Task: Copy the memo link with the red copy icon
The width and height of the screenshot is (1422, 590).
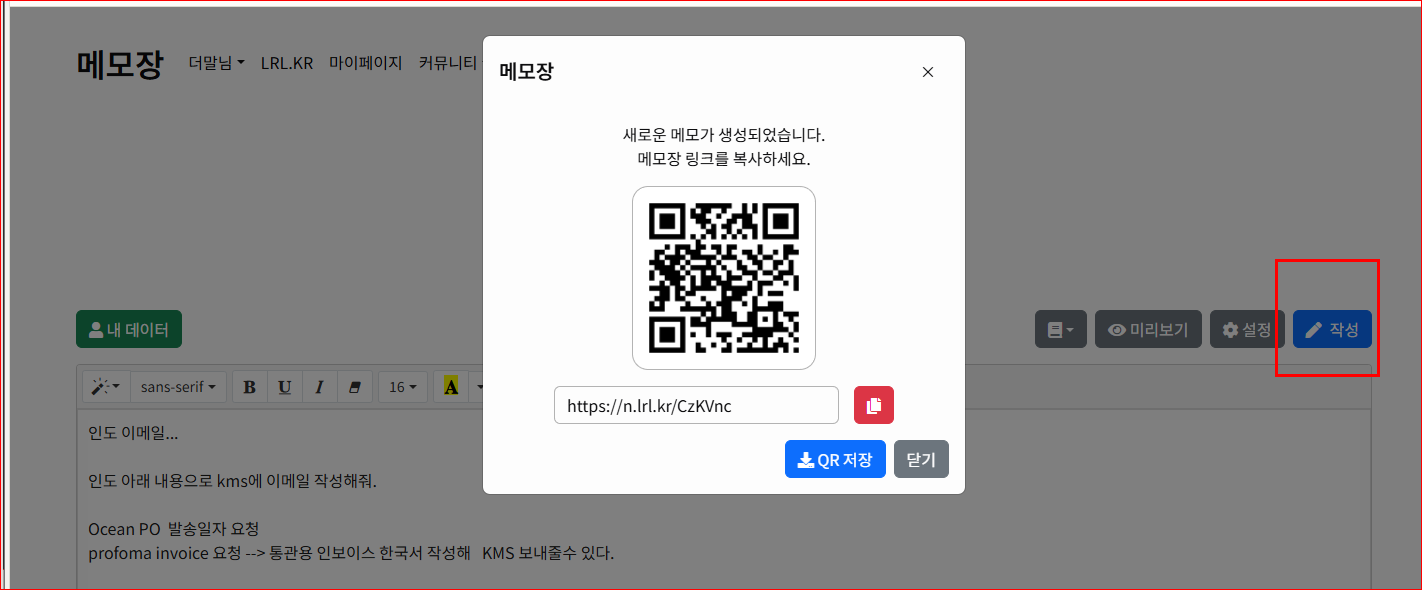Action: [x=873, y=405]
